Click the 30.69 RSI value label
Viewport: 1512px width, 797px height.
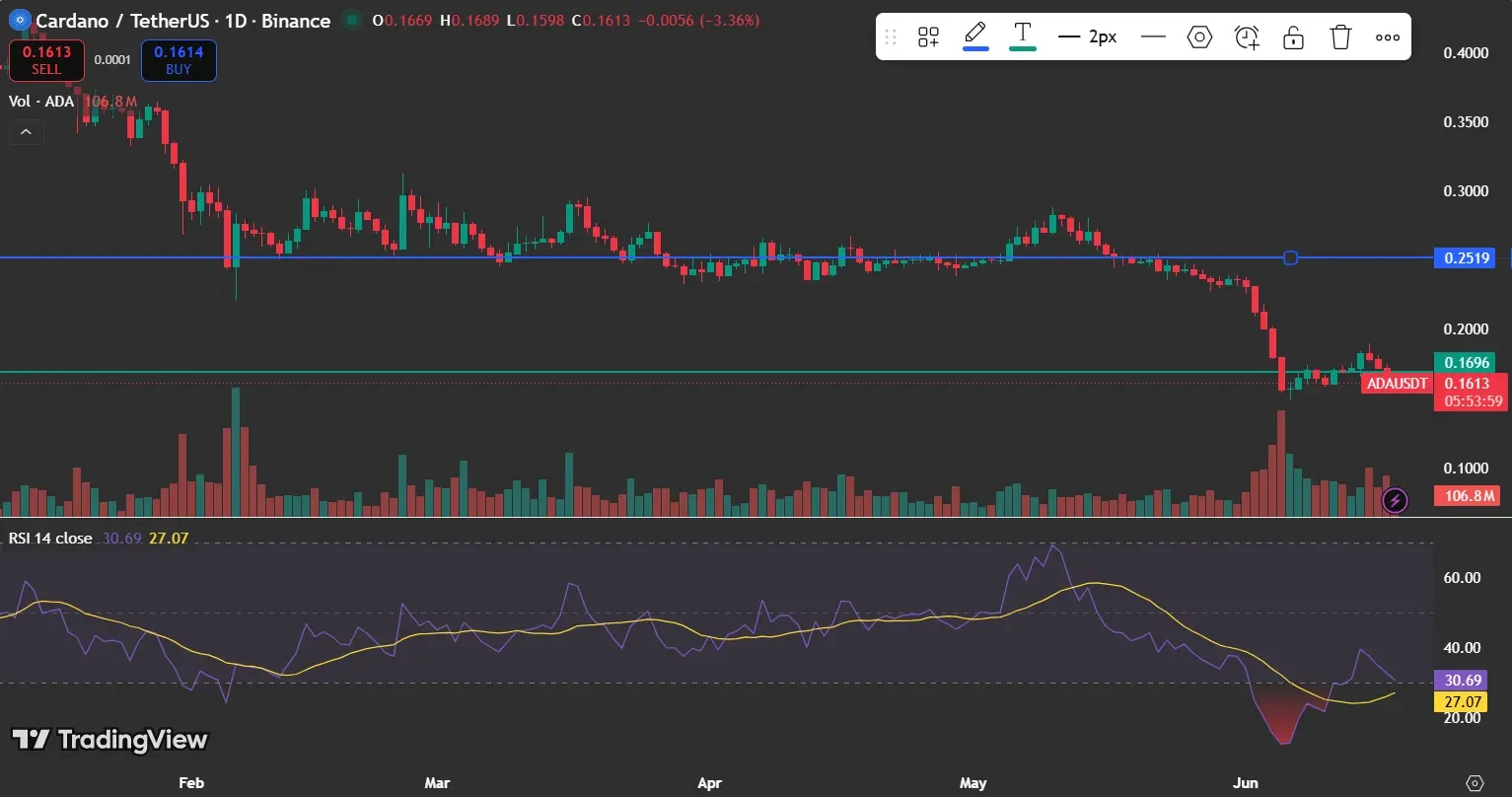click(x=1460, y=680)
